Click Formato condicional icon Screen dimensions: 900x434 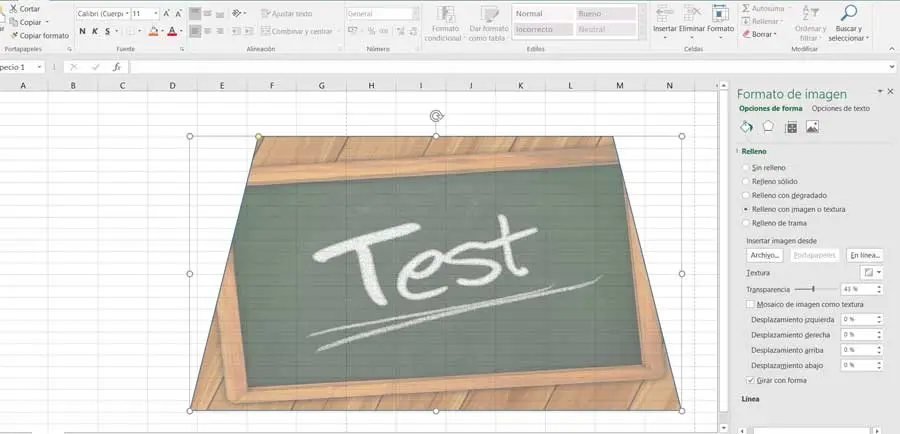445,14
